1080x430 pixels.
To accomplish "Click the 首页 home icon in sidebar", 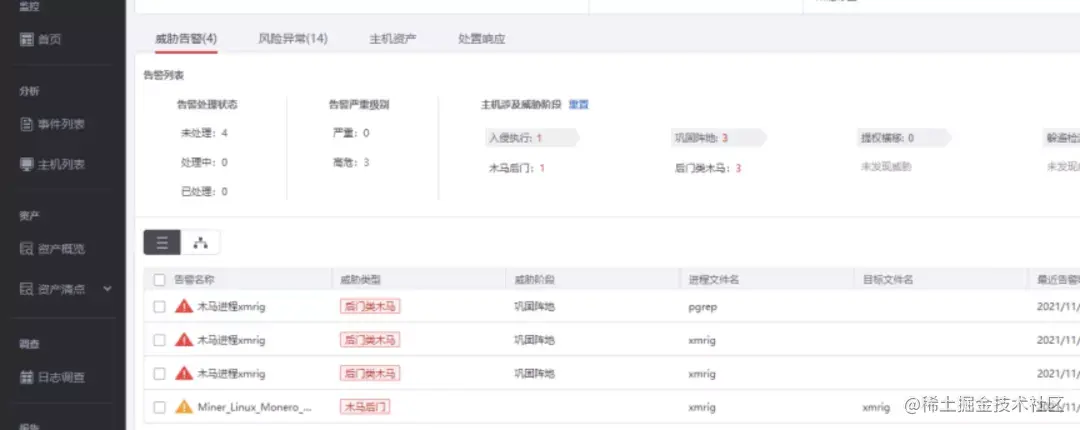I will tap(27, 39).
